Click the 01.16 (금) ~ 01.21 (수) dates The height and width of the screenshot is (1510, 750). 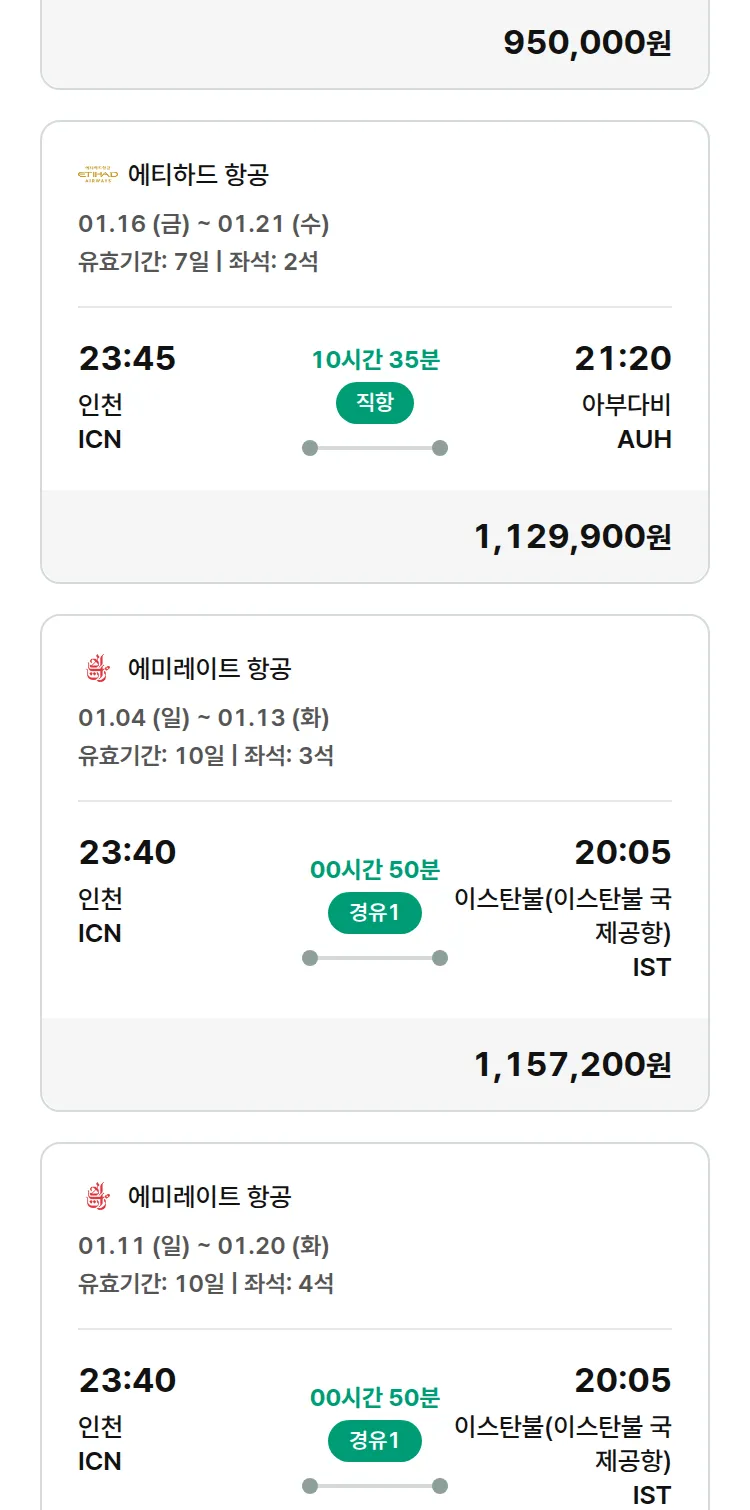[x=203, y=224]
